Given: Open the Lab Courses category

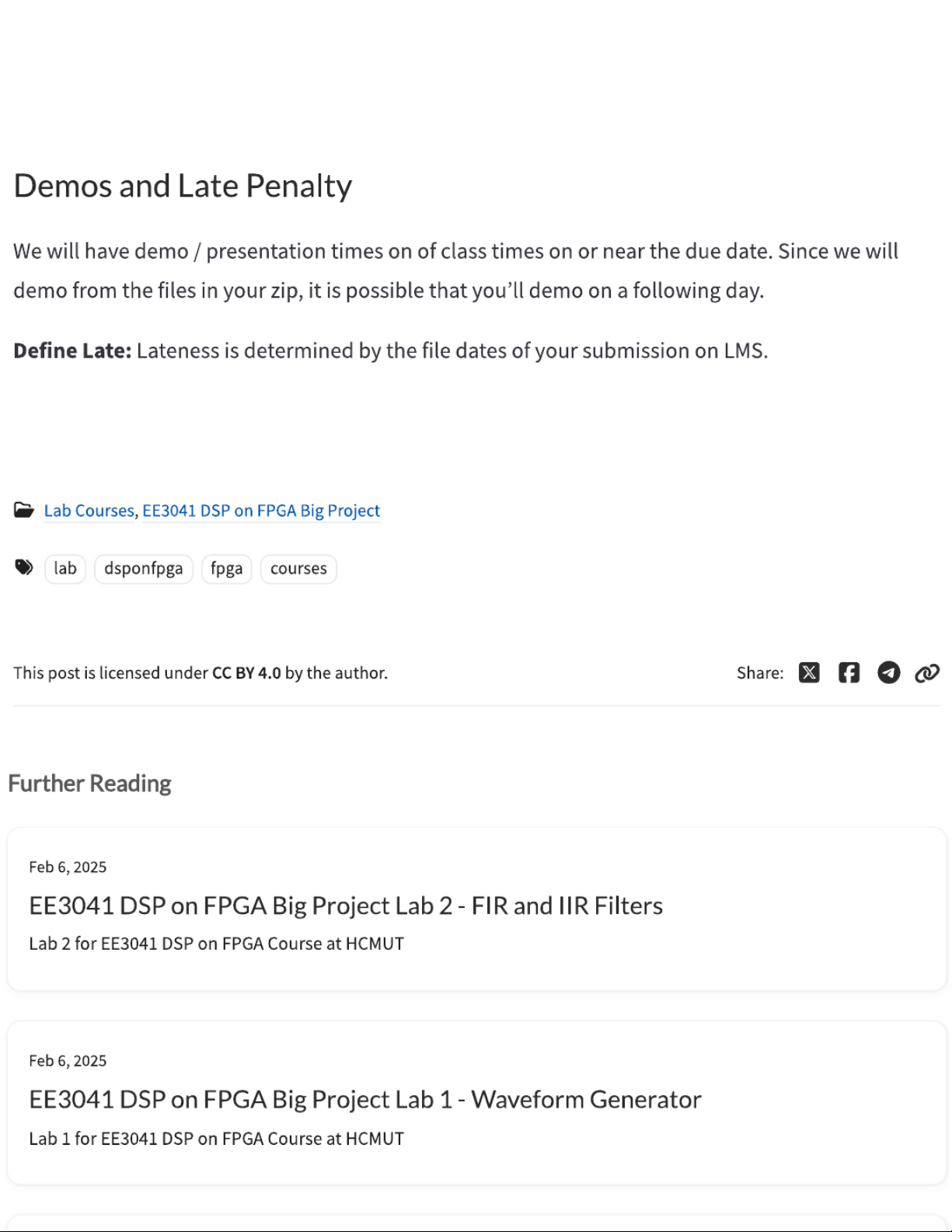Looking at the screenshot, I should pos(89,511).
